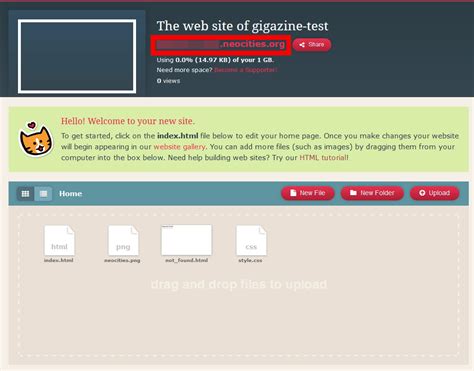This screenshot has width=474, height=371.
Task: Click the New Folder button
Action: tap(372, 193)
